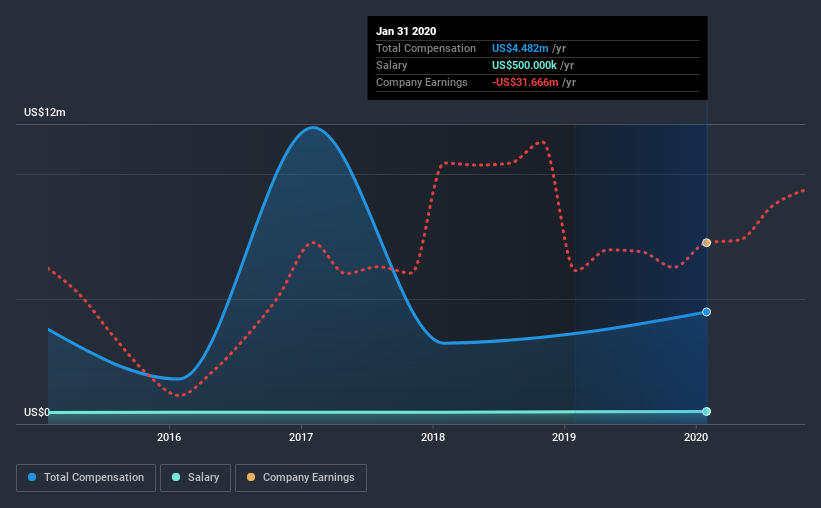Click the -US$31.666m company earnings value
821x508 pixels.
coord(525,82)
